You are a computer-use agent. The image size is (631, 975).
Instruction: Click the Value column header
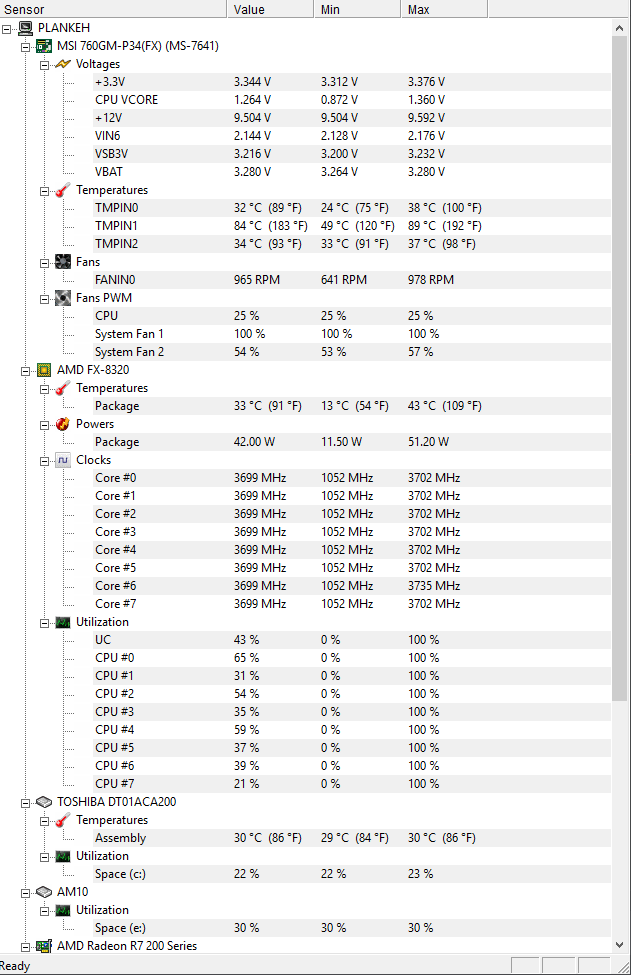click(270, 9)
